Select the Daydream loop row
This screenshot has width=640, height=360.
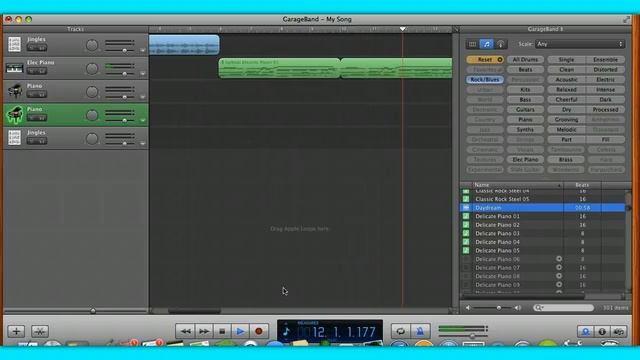coord(543,208)
